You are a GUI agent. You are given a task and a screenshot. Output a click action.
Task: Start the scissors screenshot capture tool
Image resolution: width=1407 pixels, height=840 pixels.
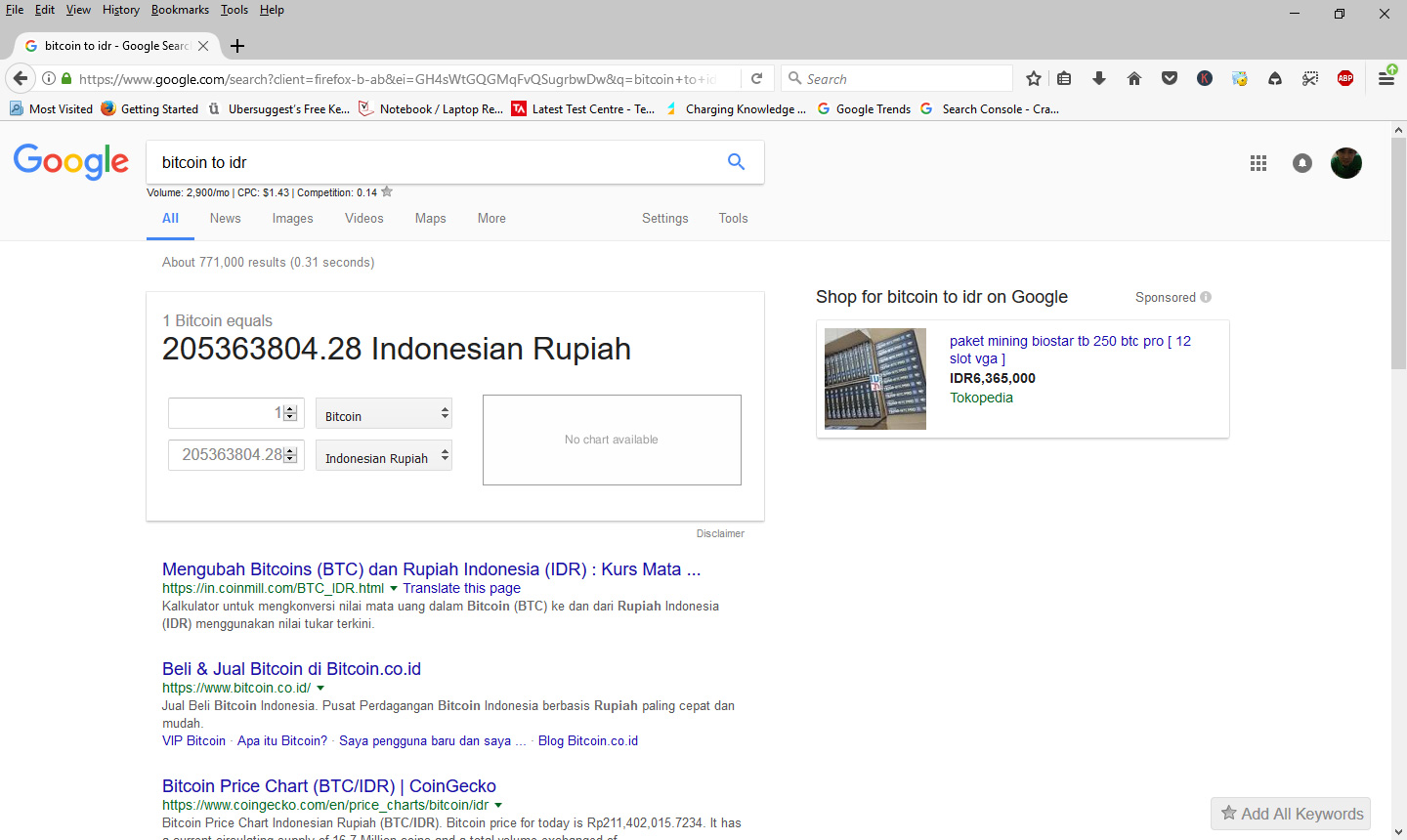[x=1310, y=78]
